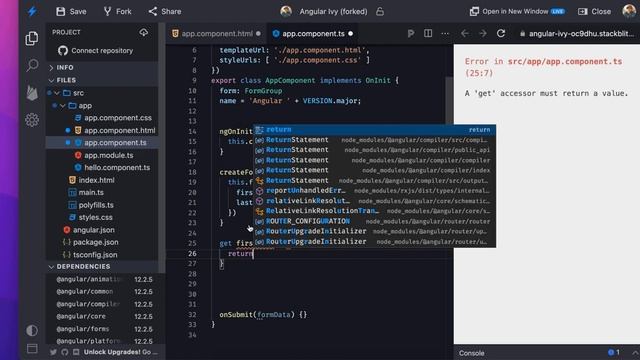The image size is (640, 360).
Task: Open the Firebase sidebar icon
Action: 32,93
